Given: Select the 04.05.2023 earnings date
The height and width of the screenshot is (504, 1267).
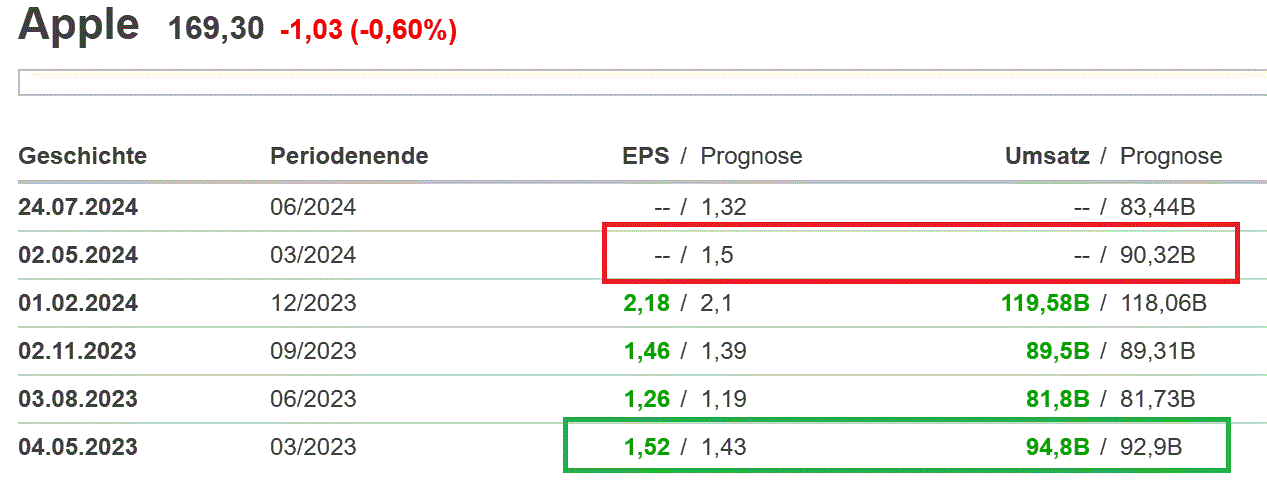Looking at the screenshot, I should tap(78, 447).
